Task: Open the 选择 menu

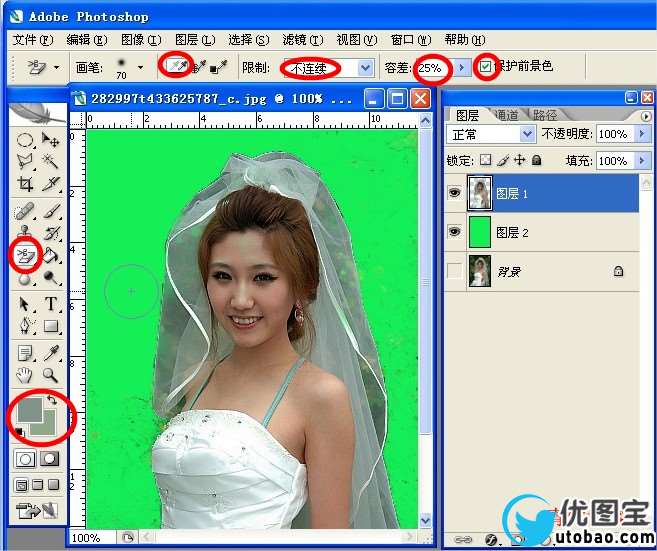Action: point(248,40)
